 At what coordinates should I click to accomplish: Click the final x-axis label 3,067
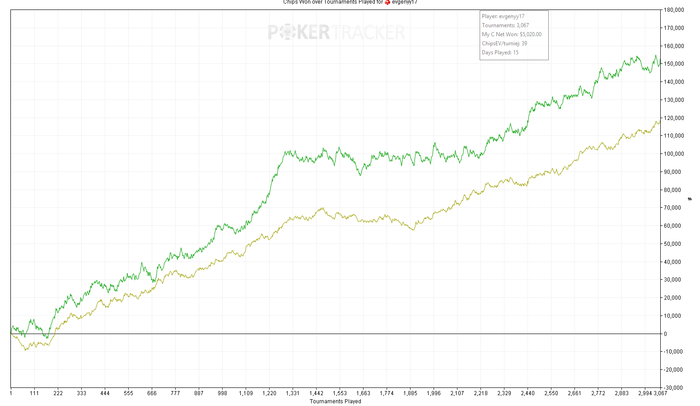tap(660, 393)
